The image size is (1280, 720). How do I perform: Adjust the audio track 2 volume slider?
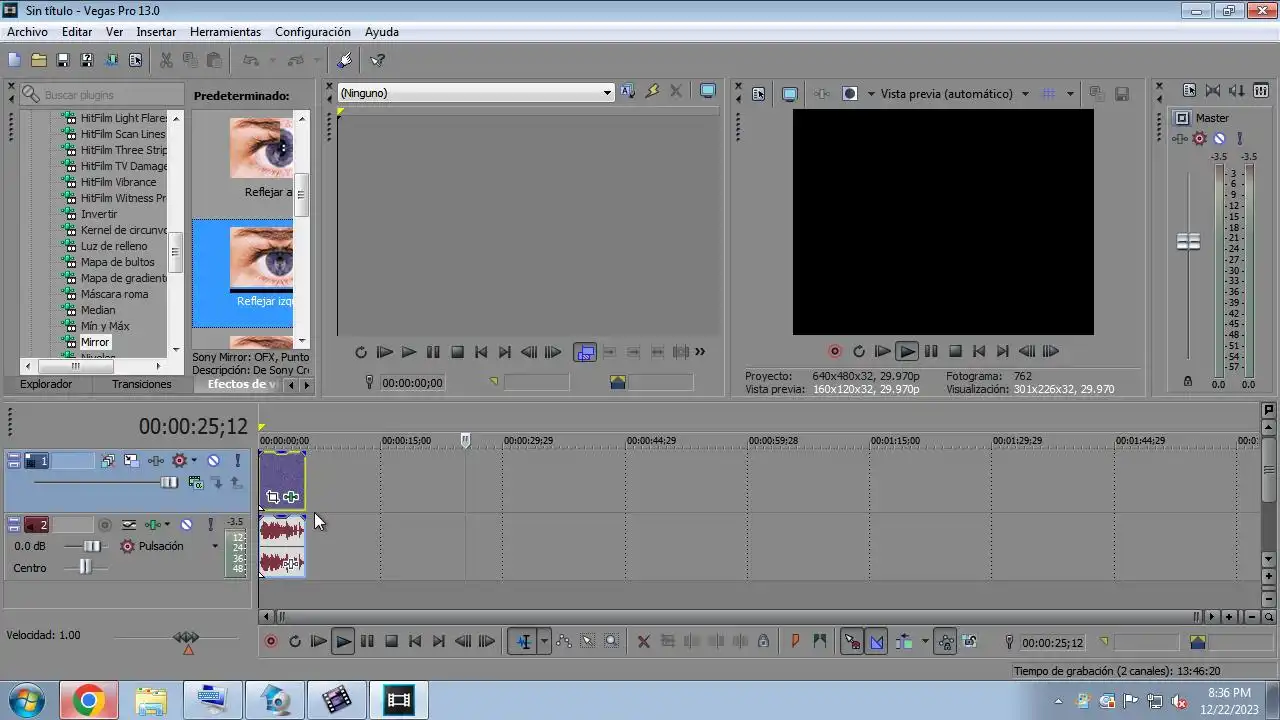92,546
